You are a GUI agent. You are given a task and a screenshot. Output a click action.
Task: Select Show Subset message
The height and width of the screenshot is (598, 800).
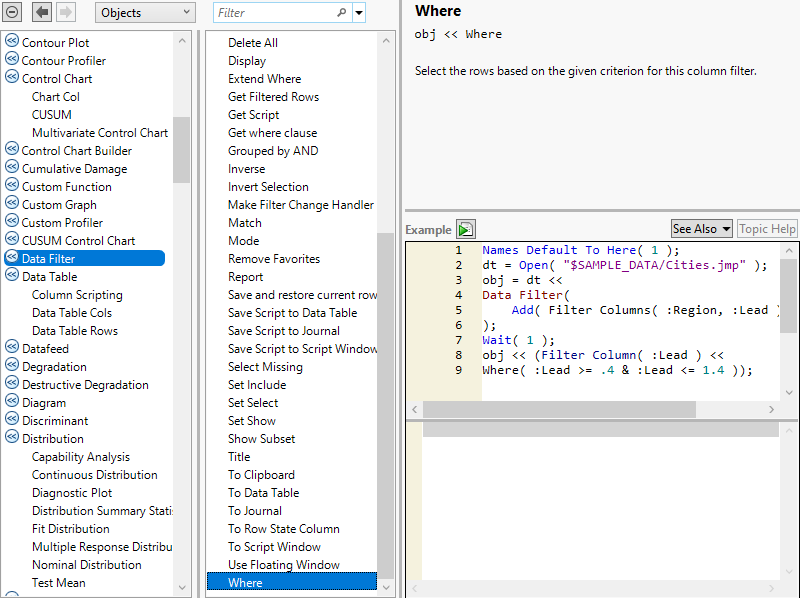pyautogui.click(x=261, y=439)
